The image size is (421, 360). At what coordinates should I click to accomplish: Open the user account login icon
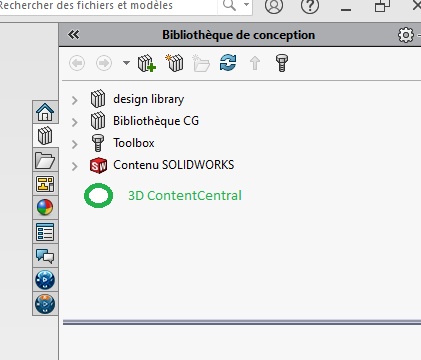tap(274, 5)
